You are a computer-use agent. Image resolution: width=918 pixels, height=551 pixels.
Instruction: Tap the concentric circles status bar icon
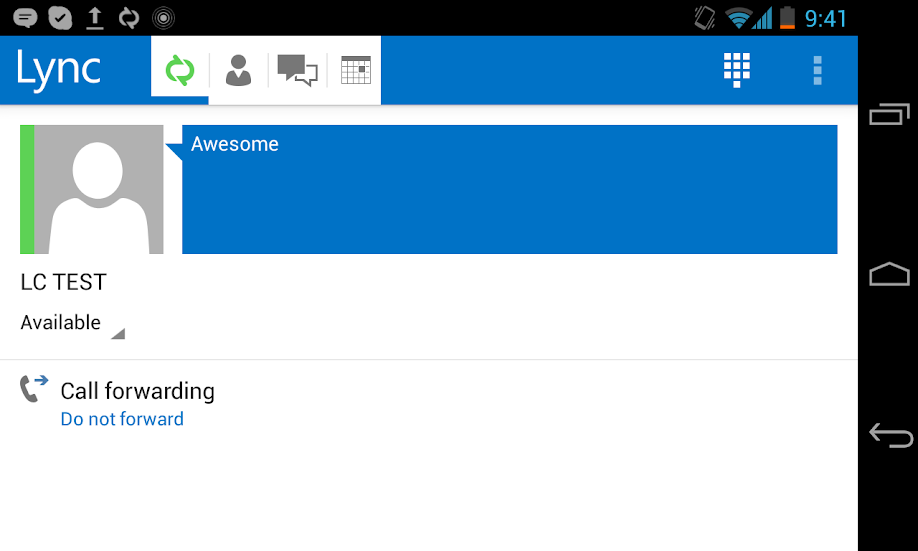point(163,18)
